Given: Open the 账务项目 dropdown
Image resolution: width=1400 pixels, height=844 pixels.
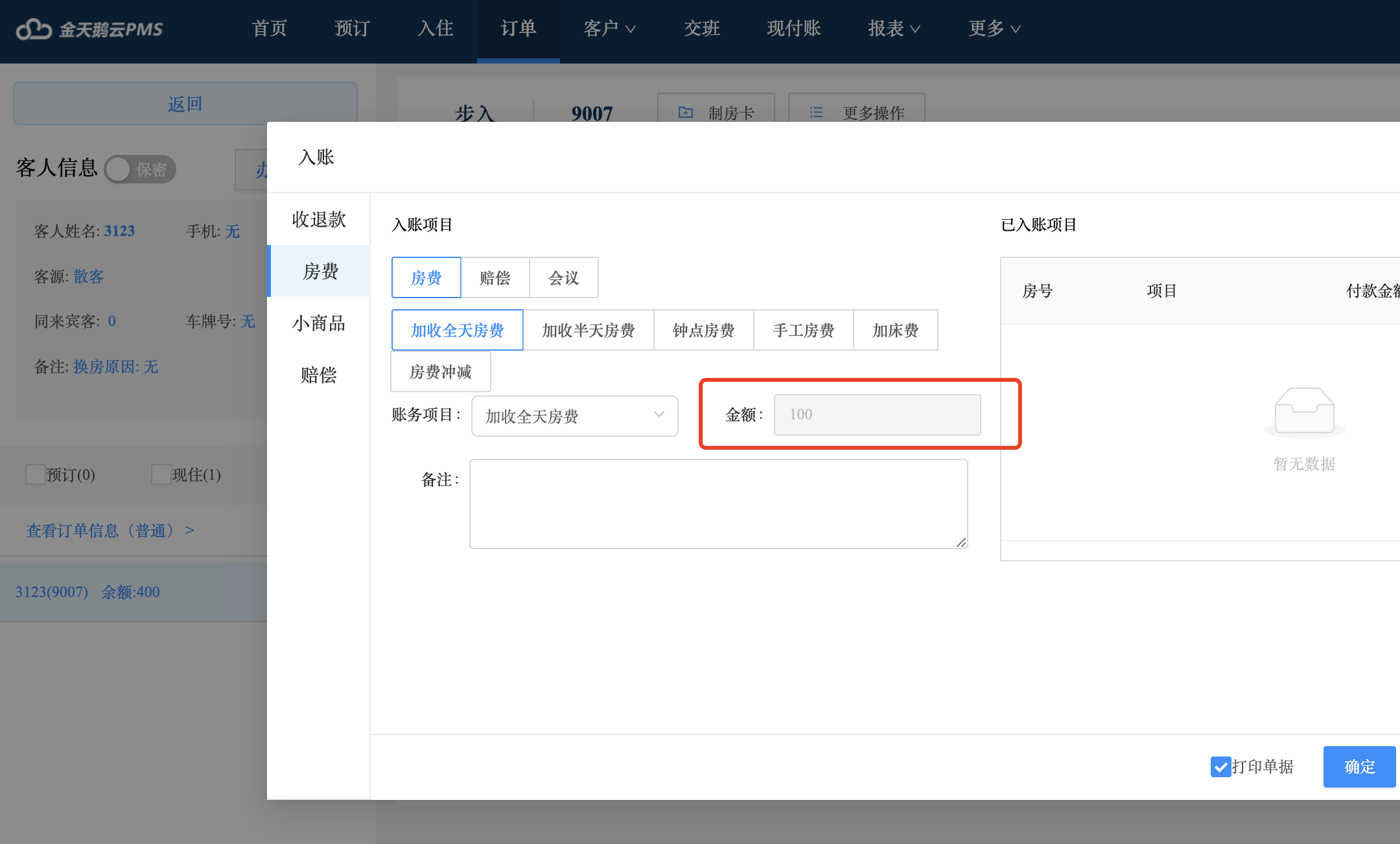Looking at the screenshot, I should [x=574, y=416].
